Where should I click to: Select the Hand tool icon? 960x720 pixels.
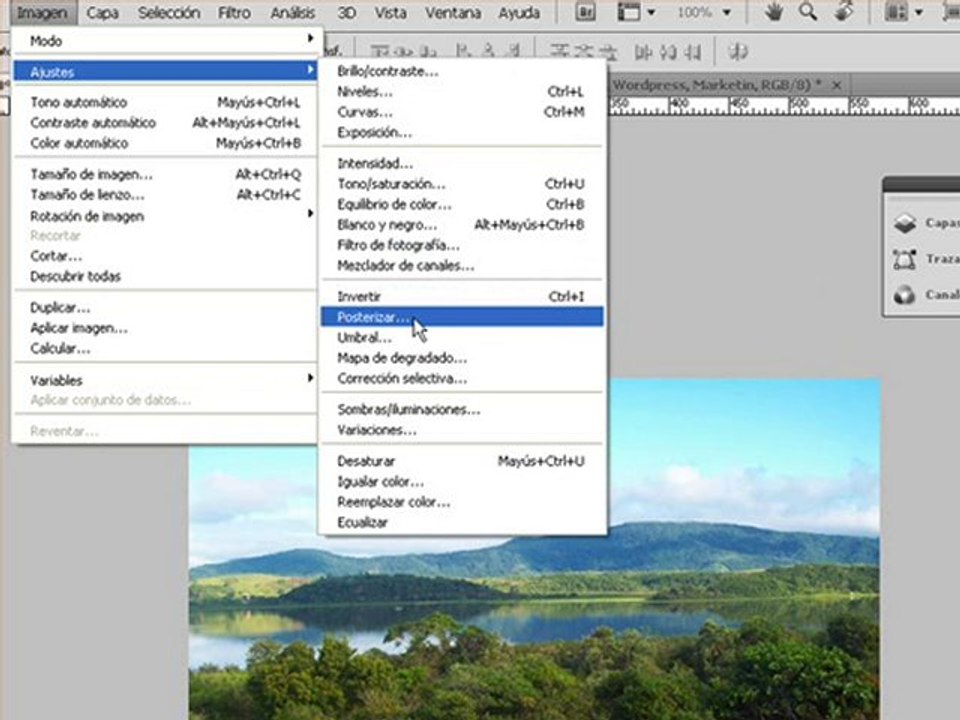774,12
